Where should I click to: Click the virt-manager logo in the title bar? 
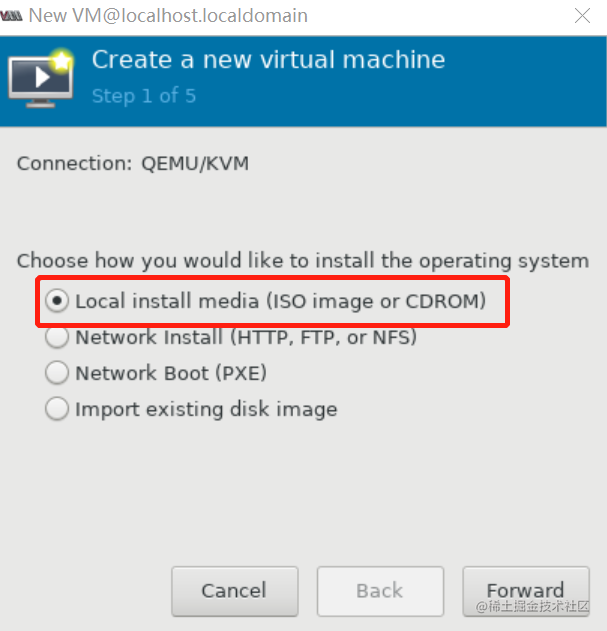pos(11,15)
